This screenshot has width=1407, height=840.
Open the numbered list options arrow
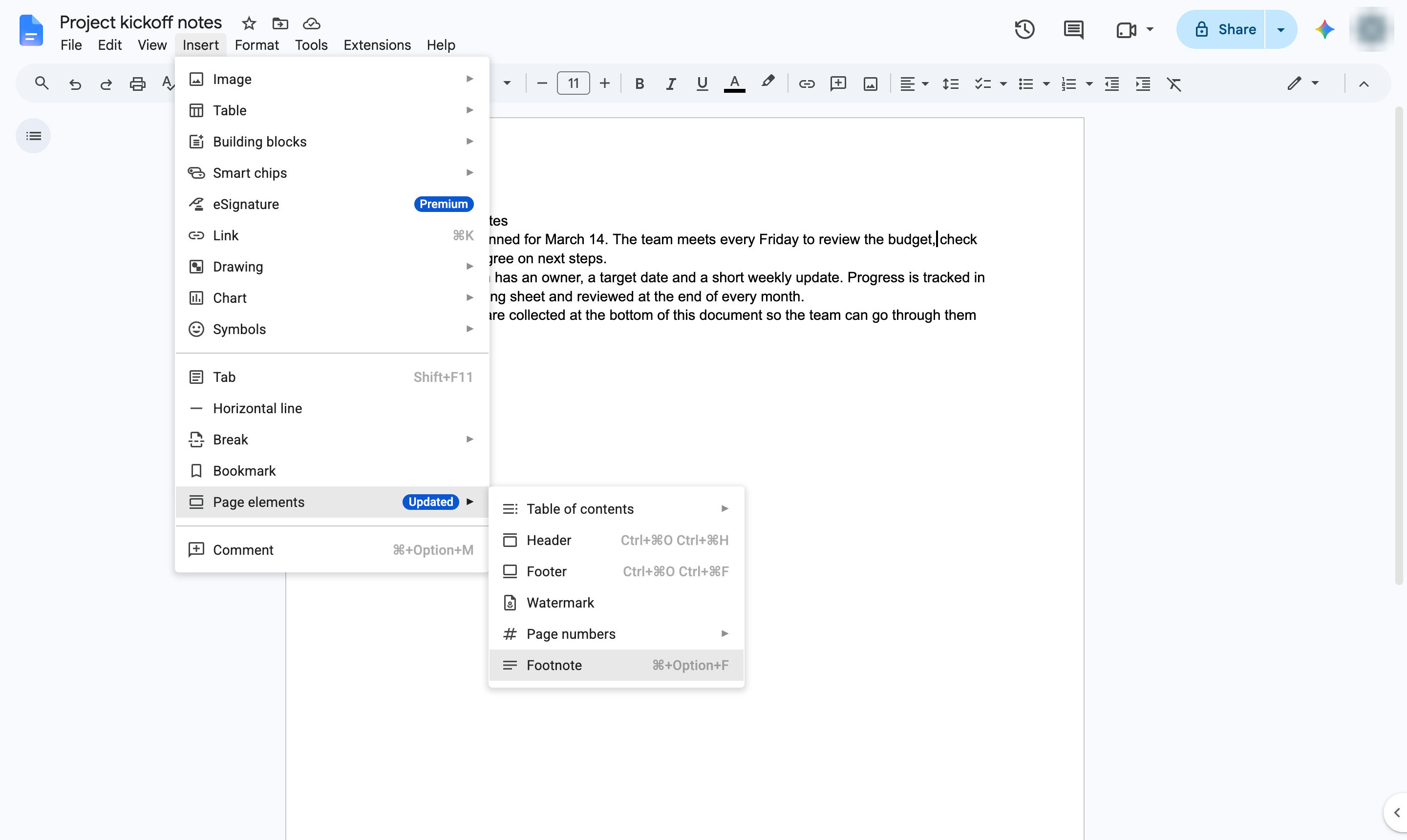1089,84
